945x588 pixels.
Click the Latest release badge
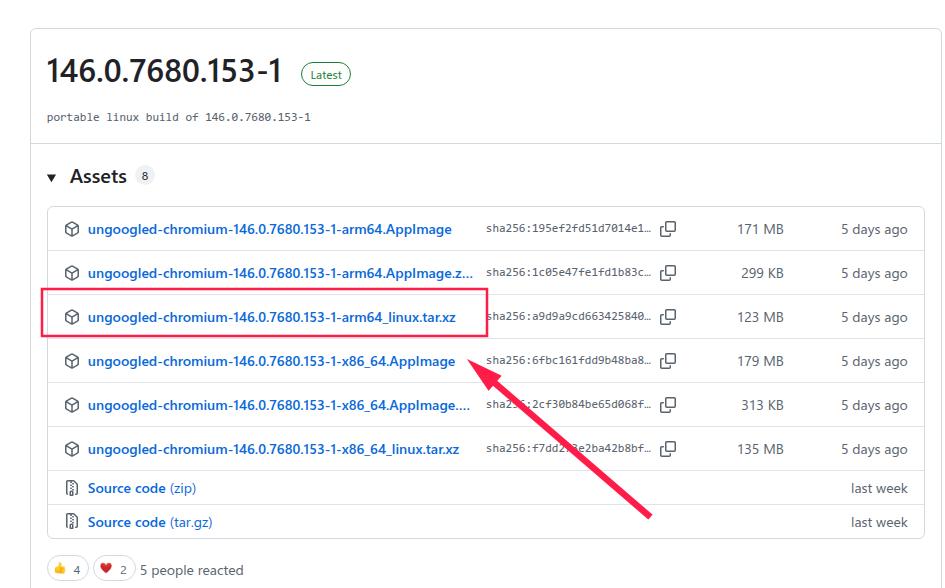click(x=326, y=75)
